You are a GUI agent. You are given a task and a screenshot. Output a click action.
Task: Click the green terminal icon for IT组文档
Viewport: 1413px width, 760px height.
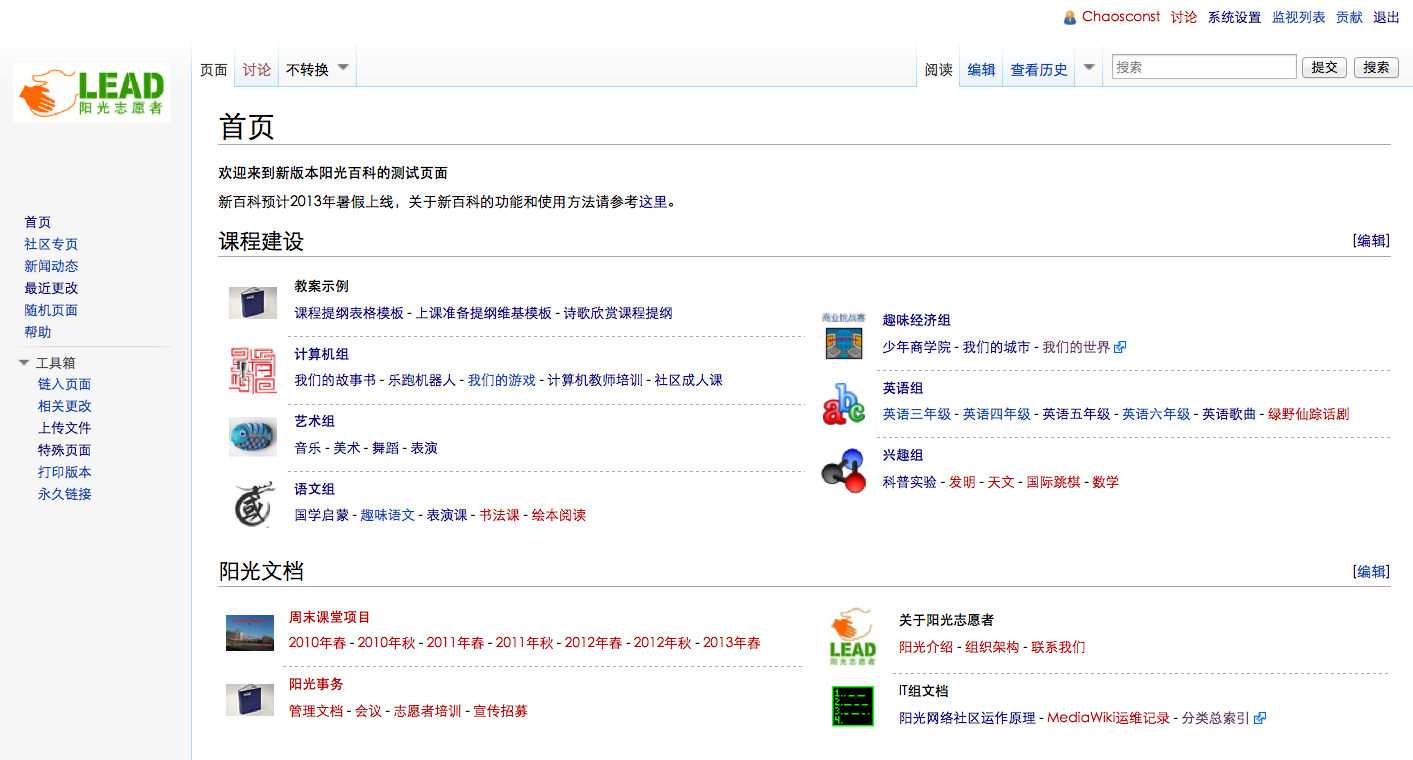853,706
